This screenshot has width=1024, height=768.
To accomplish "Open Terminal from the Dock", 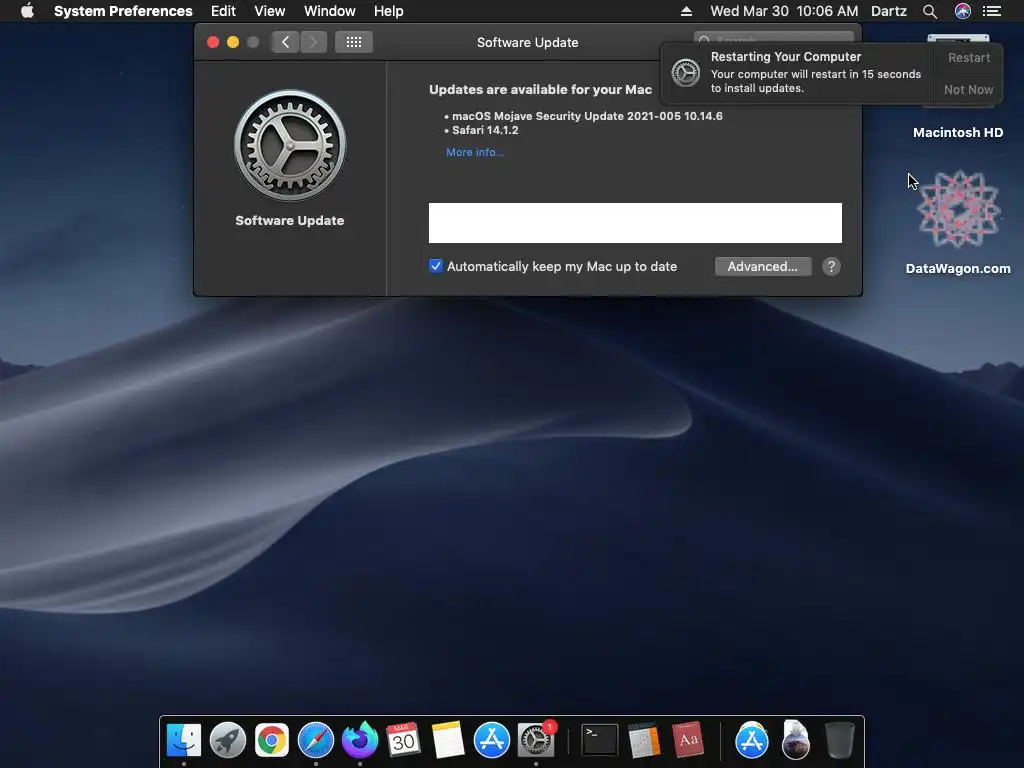I will point(600,740).
